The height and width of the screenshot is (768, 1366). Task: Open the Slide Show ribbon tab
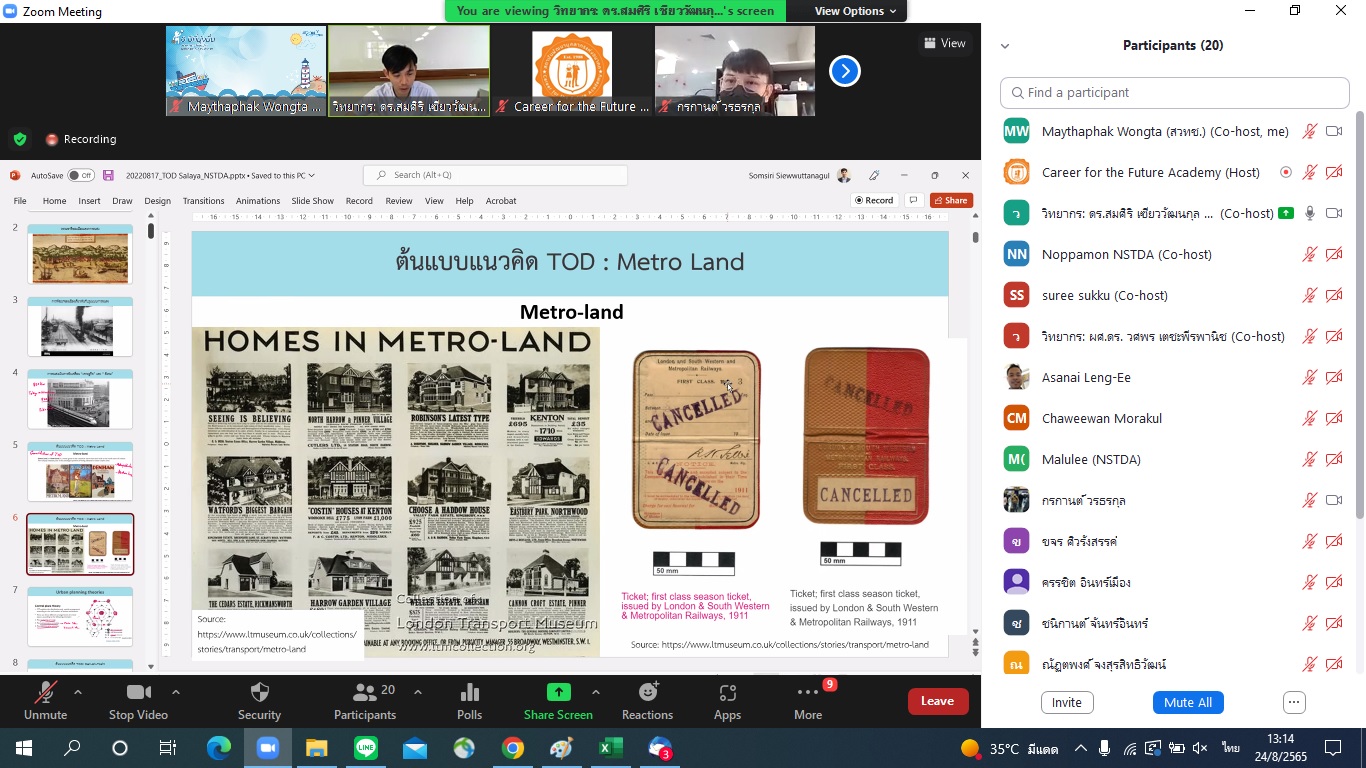click(x=312, y=201)
